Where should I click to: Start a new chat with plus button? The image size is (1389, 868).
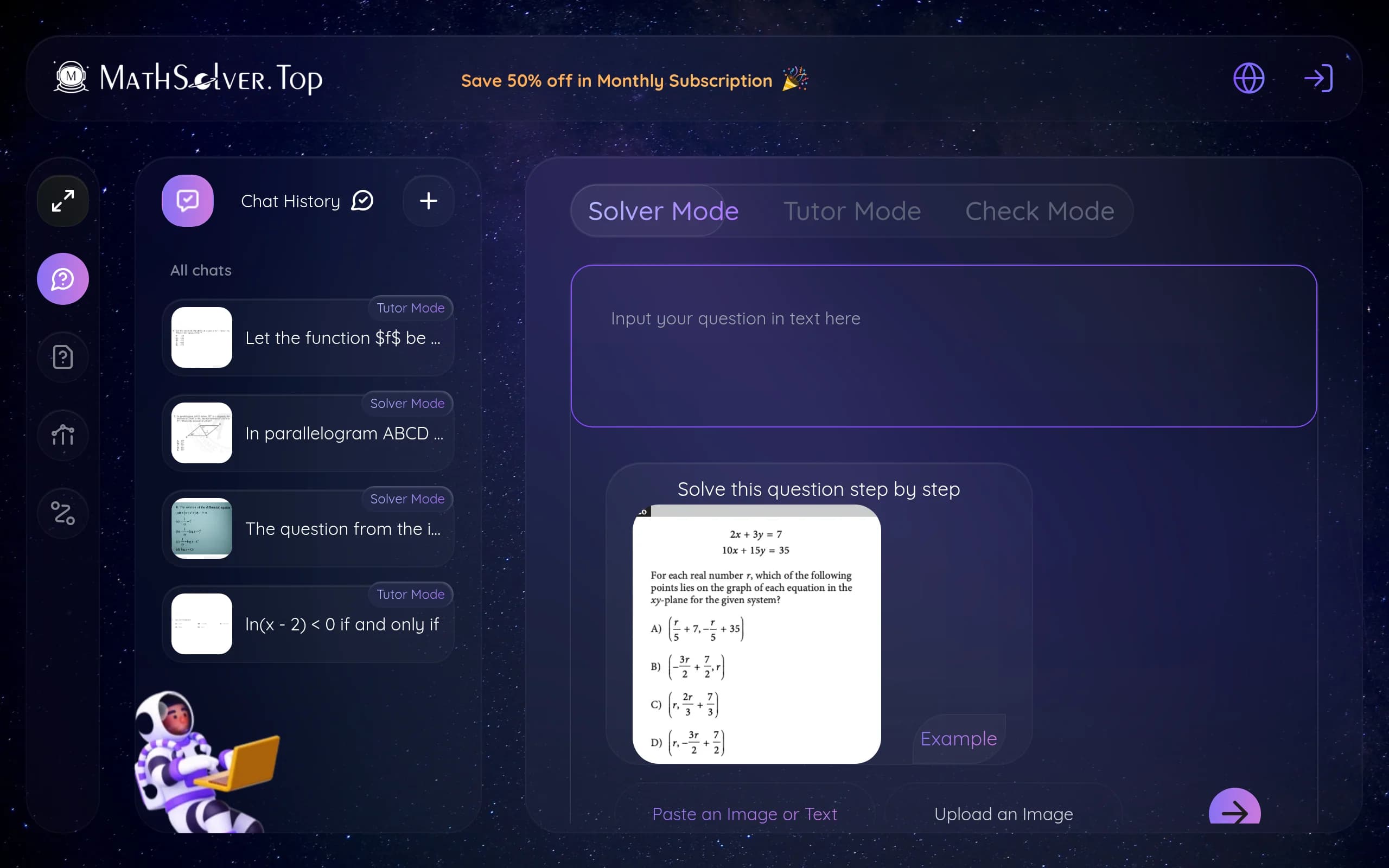tap(428, 201)
